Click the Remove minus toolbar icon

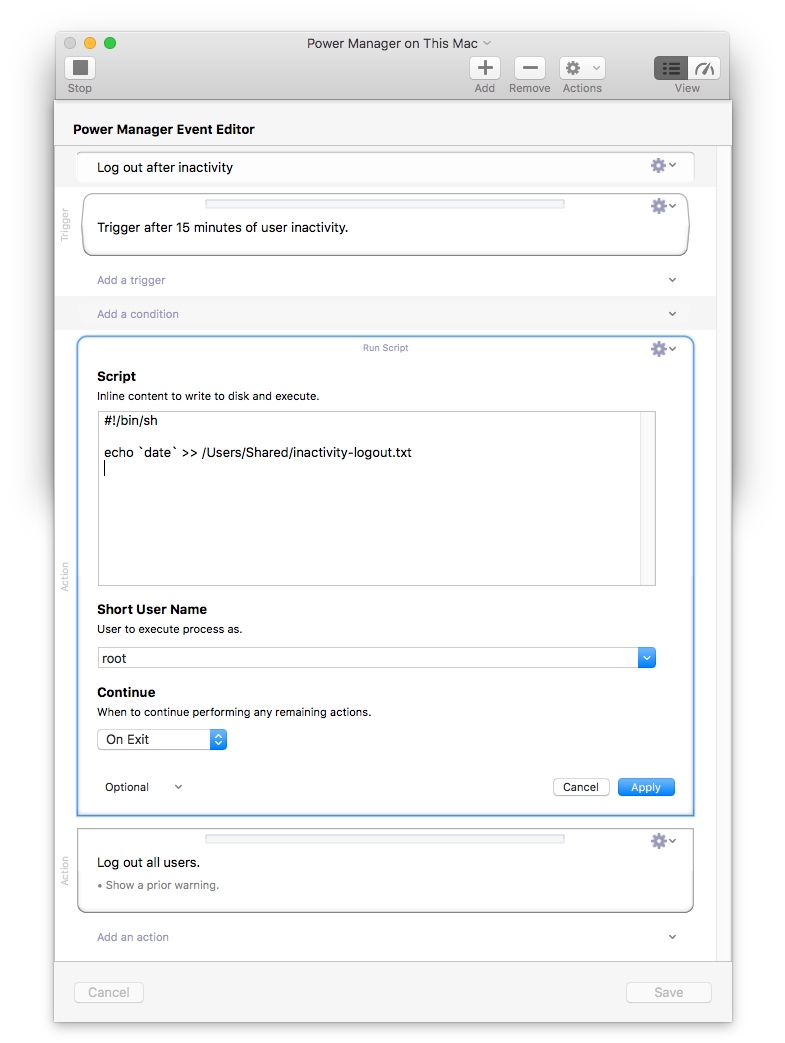point(530,68)
